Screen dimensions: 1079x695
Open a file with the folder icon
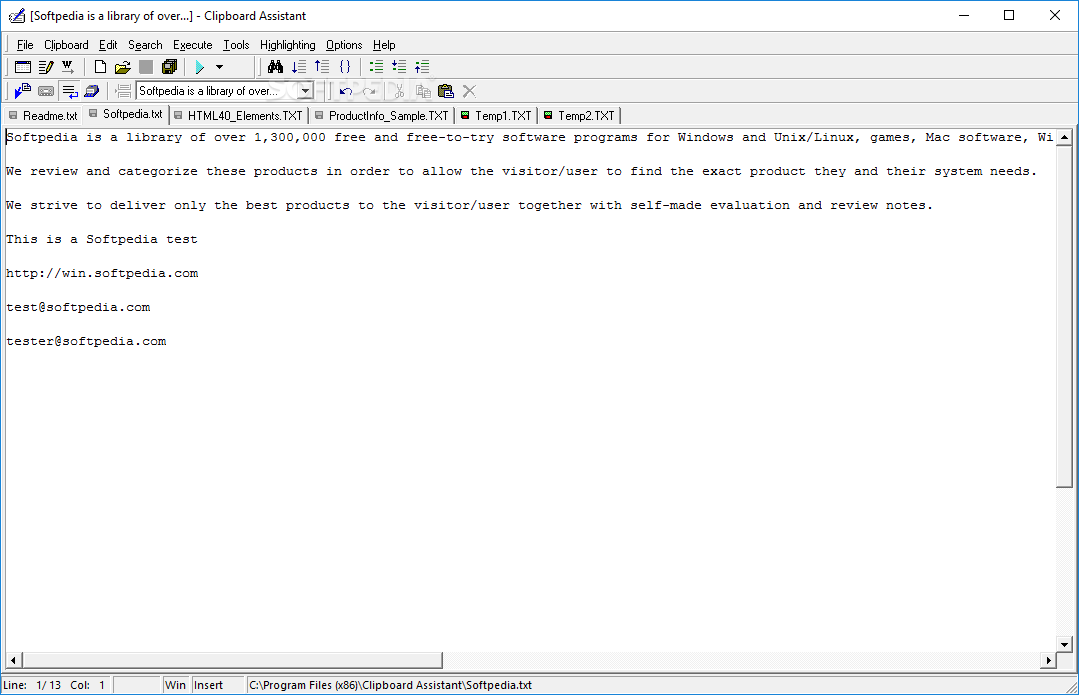click(122, 67)
